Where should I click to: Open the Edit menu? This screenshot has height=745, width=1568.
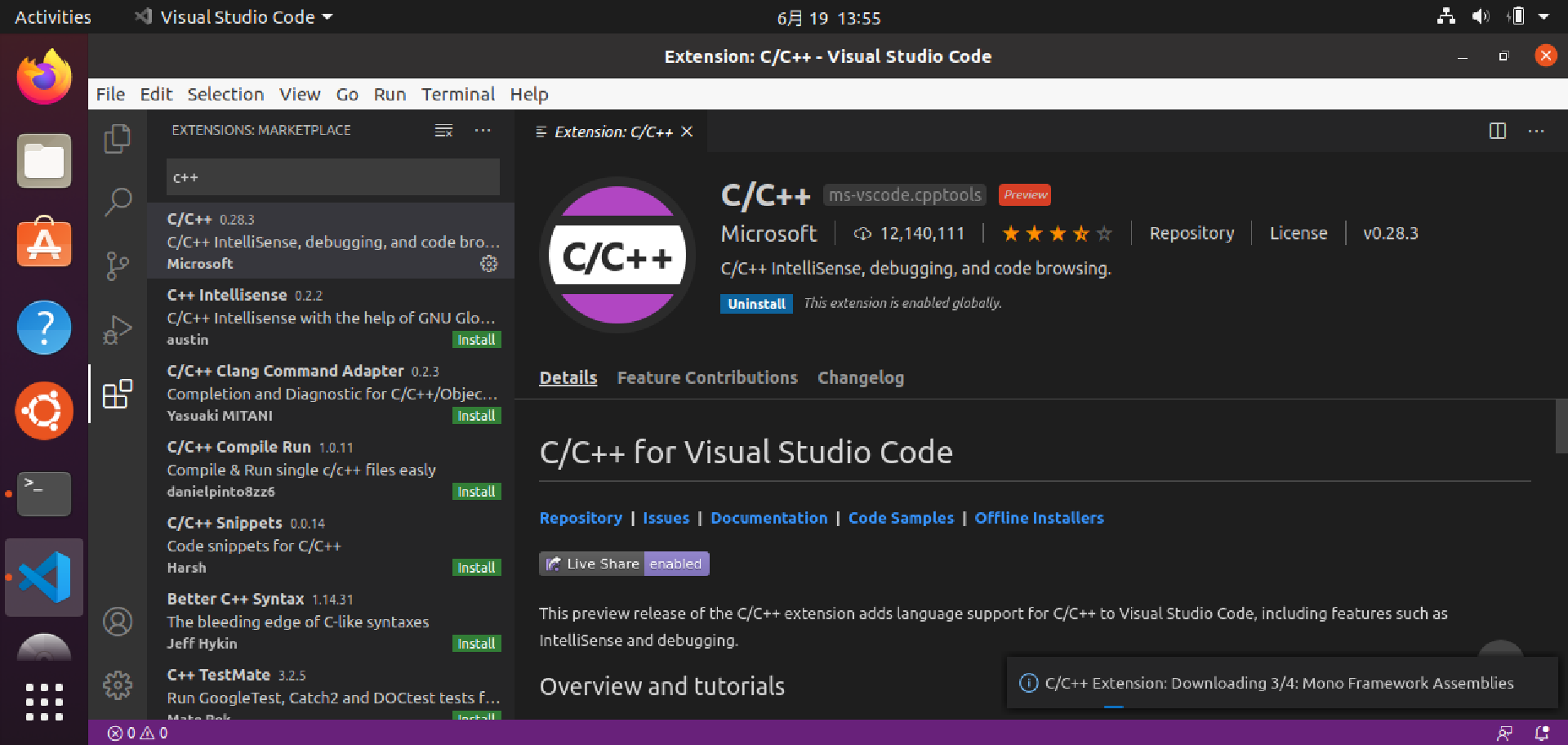coord(156,94)
